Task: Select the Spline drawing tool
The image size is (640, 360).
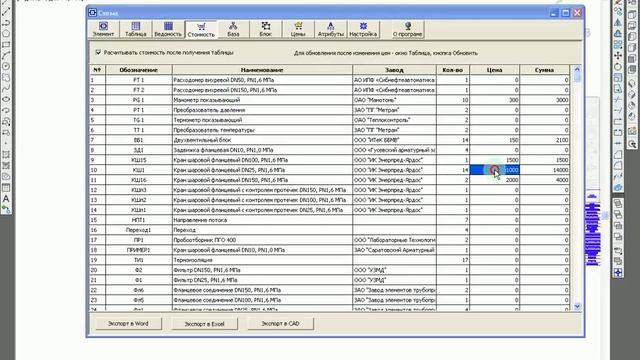Action: (x=6, y=89)
